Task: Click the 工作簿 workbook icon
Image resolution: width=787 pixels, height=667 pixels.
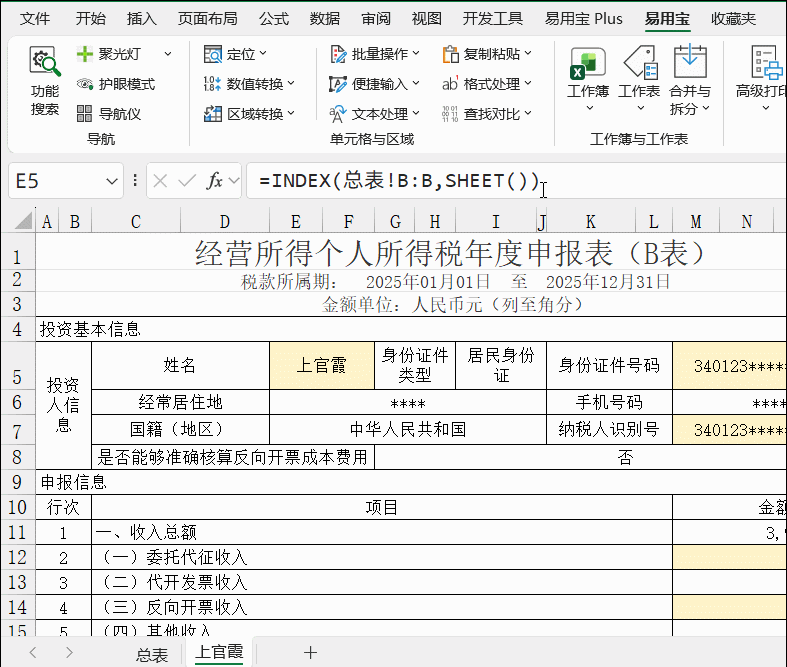Action: click(x=588, y=64)
